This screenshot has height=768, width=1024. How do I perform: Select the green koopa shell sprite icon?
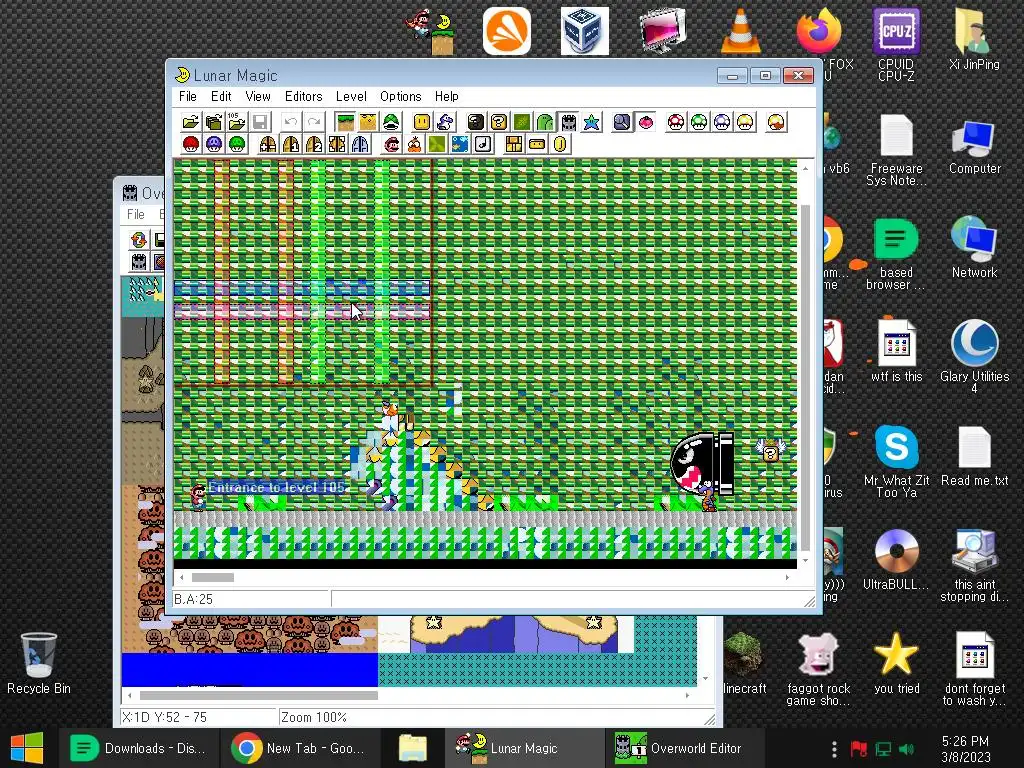(x=391, y=122)
